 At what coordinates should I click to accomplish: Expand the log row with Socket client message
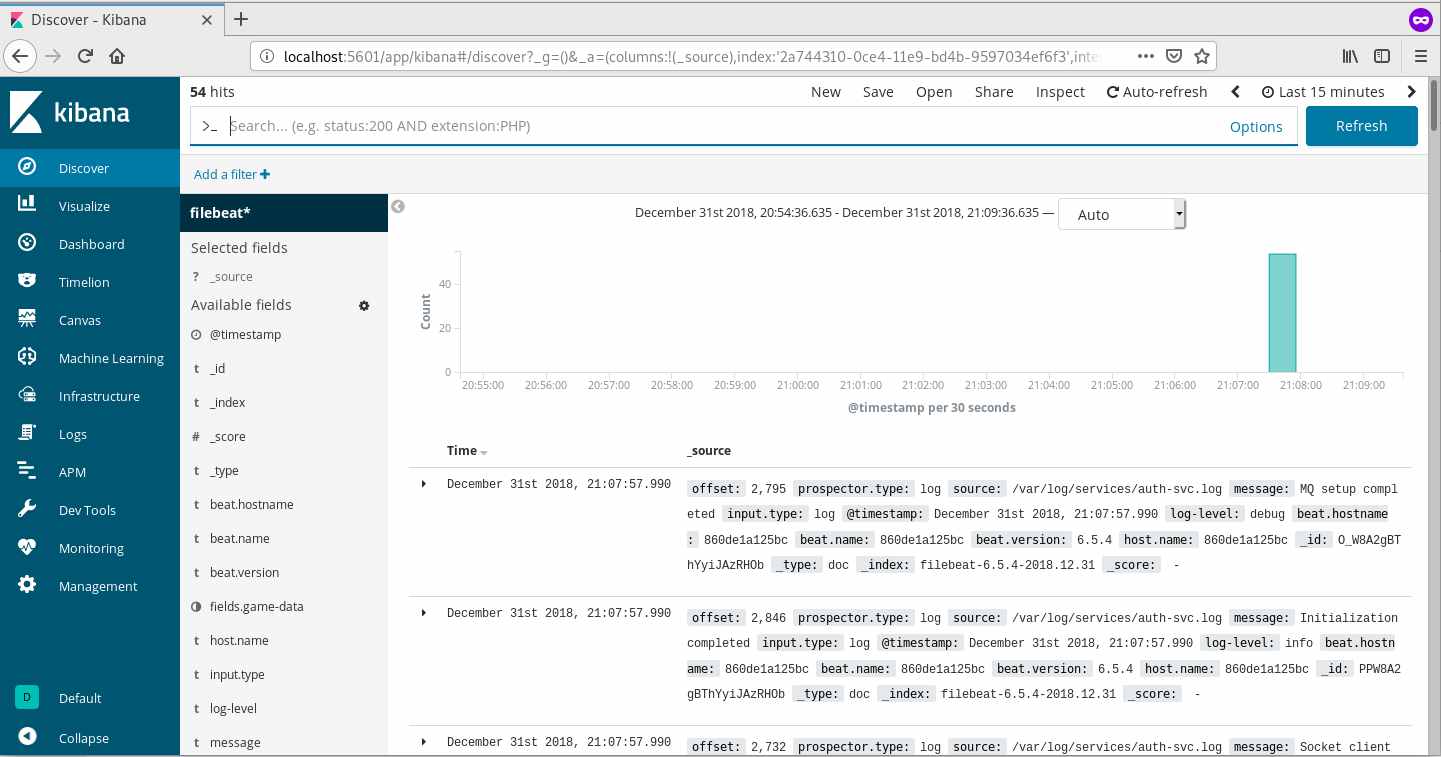tap(424, 742)
